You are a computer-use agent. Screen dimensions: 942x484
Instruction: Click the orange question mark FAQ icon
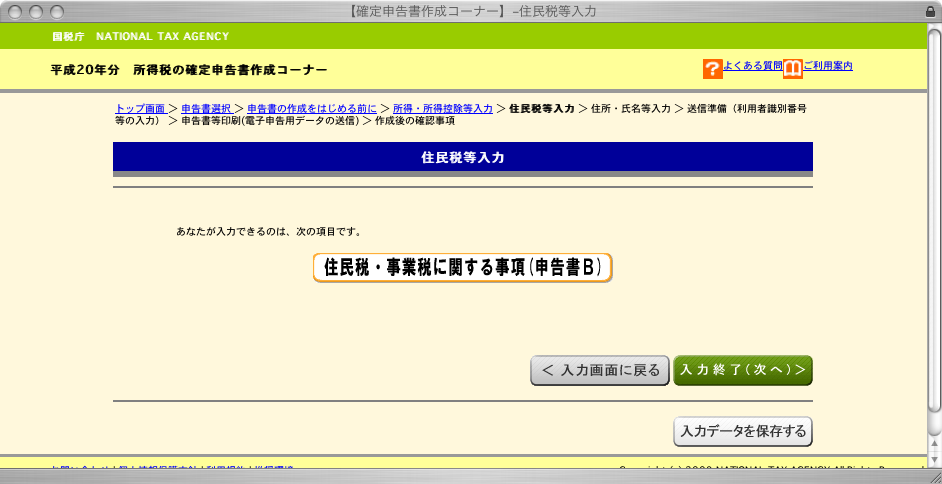712,68
